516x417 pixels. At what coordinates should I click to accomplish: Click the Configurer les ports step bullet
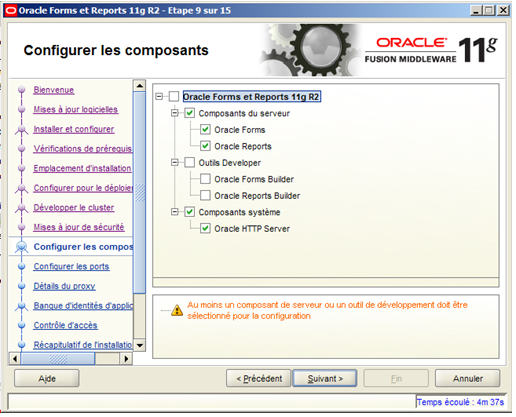(22, 266)
